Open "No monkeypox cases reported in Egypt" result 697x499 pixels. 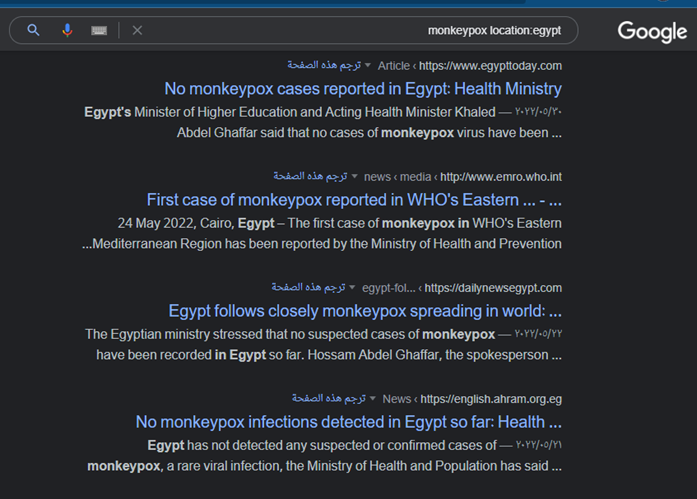click(x=363, y=89)
